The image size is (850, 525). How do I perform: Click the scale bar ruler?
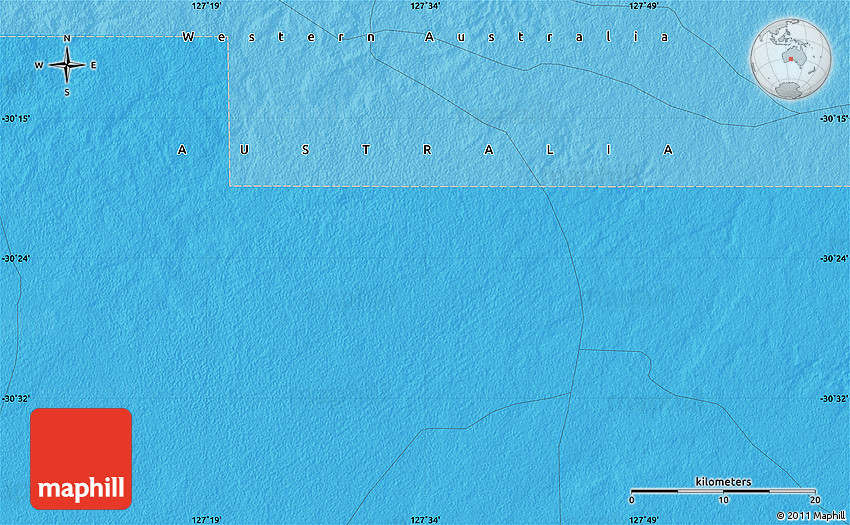(723, 491)
